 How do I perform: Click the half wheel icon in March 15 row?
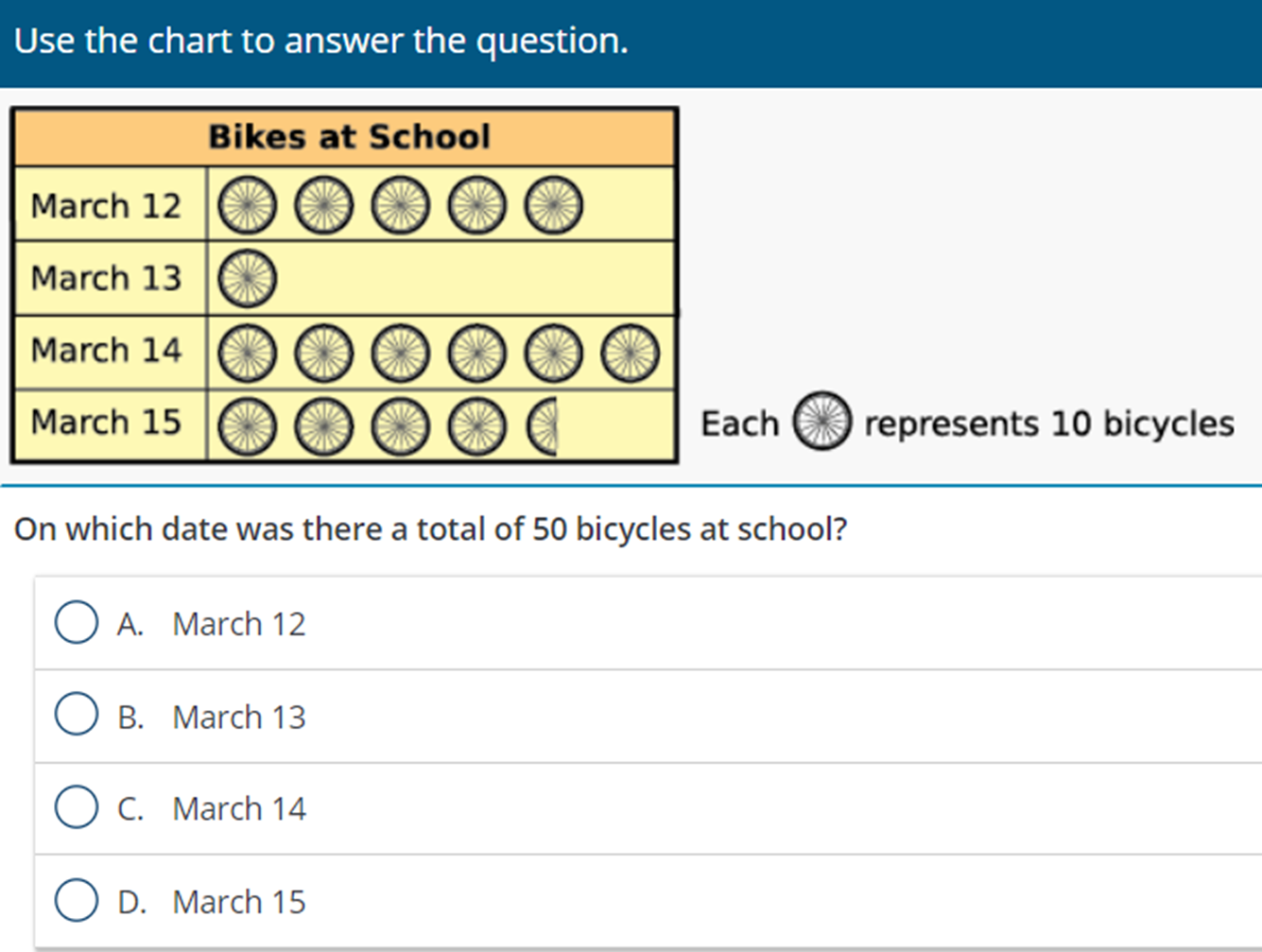coord(544,426)
